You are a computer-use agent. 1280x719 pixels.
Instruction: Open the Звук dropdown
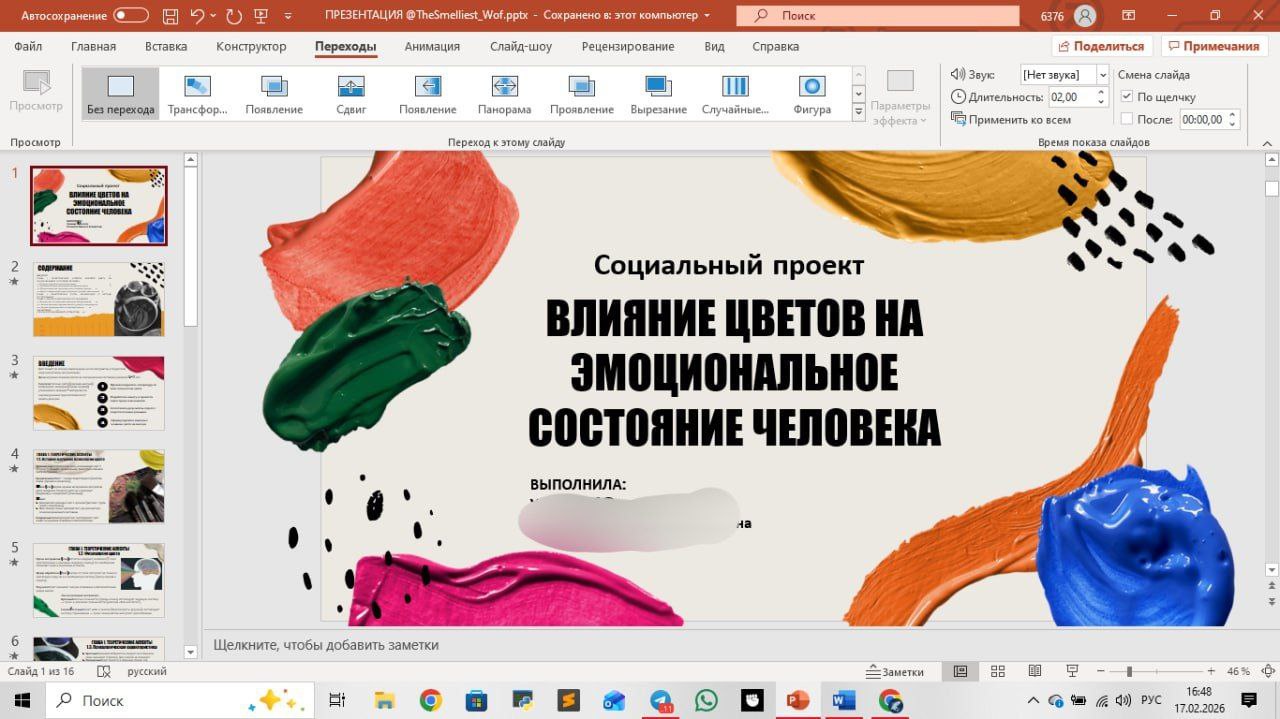(x=1103, y=75)
